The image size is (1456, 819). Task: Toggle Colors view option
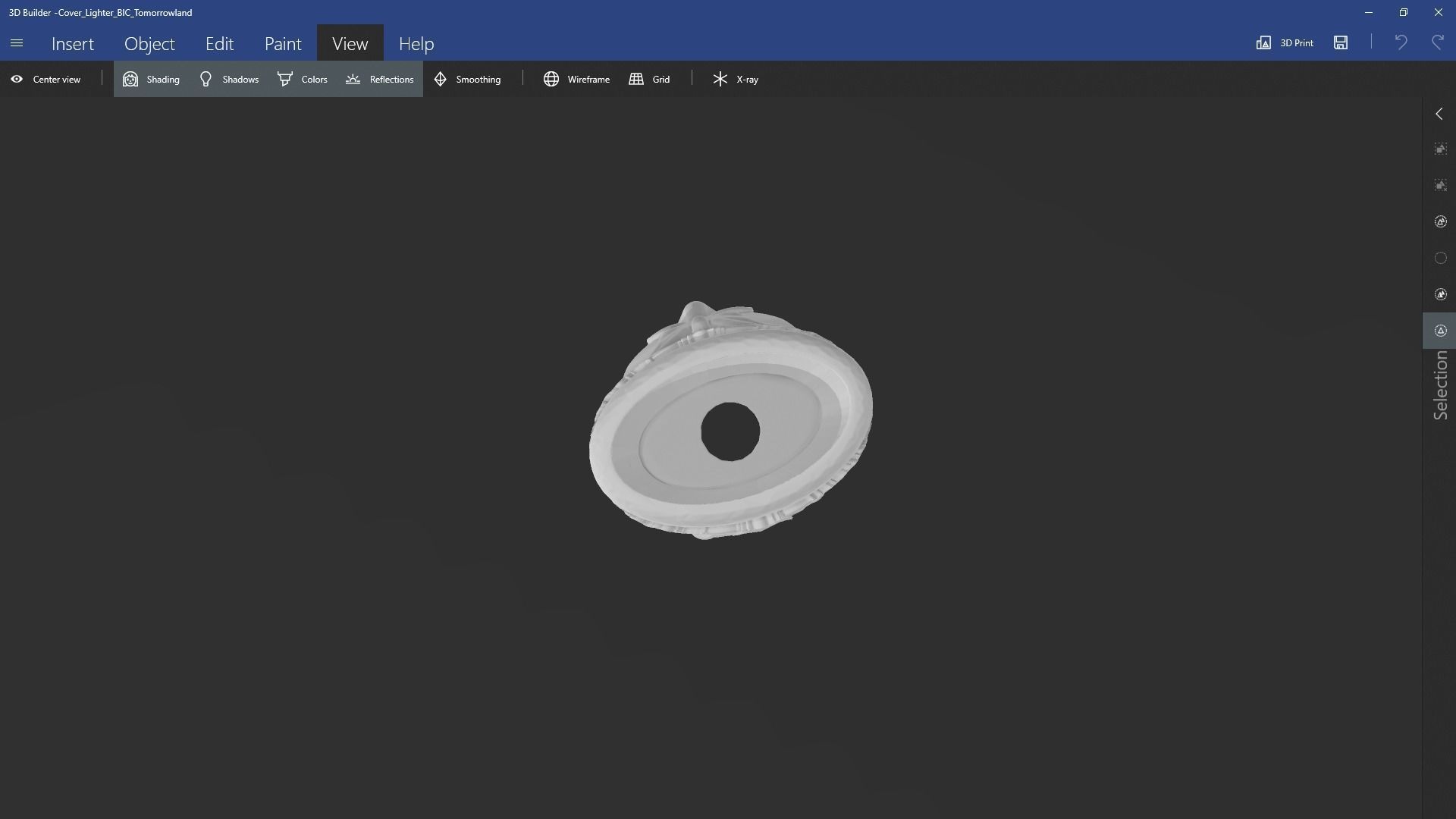(x=303, y=79)
